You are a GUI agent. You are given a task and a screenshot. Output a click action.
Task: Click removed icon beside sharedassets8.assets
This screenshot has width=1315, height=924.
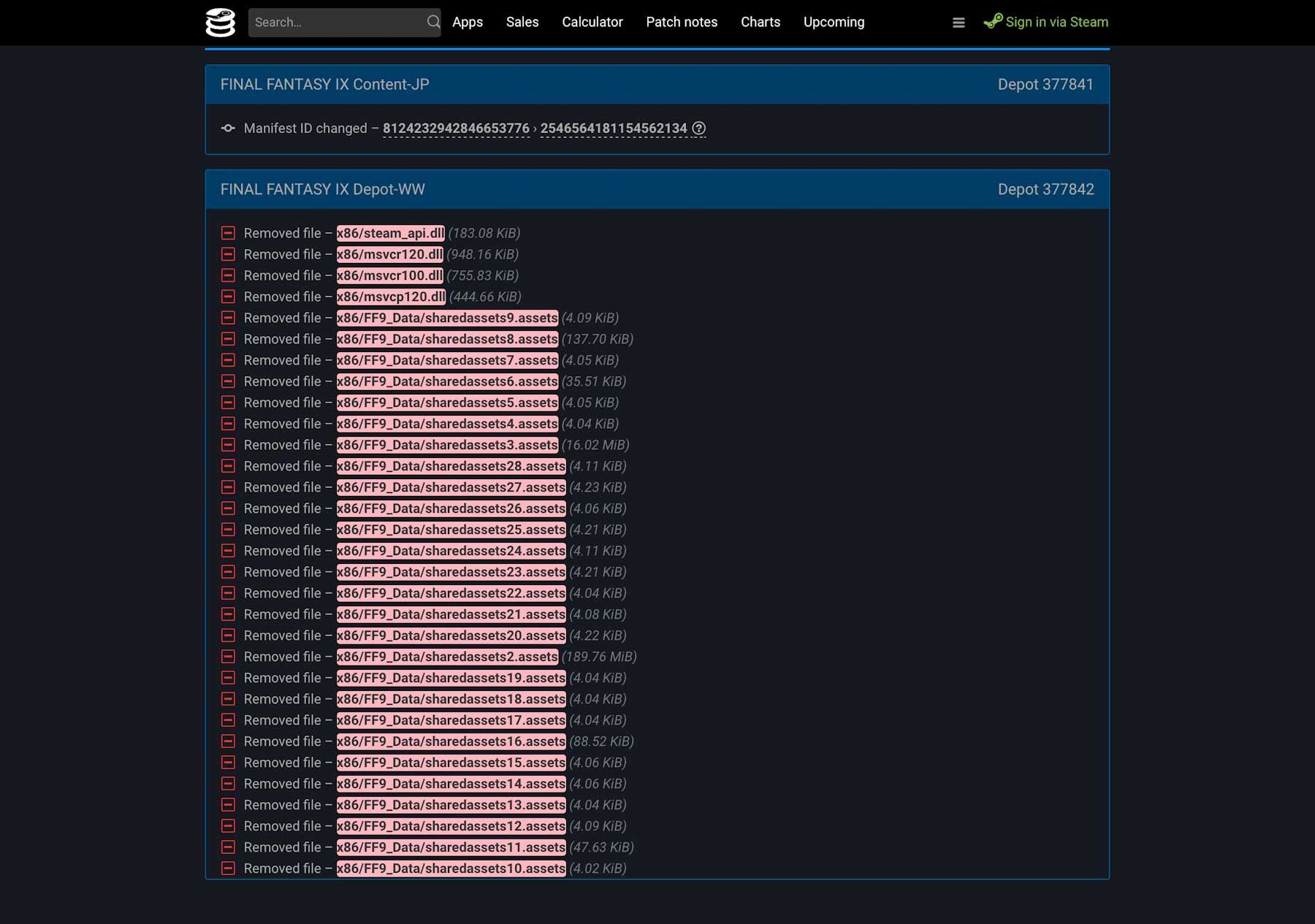coord(228,339)
